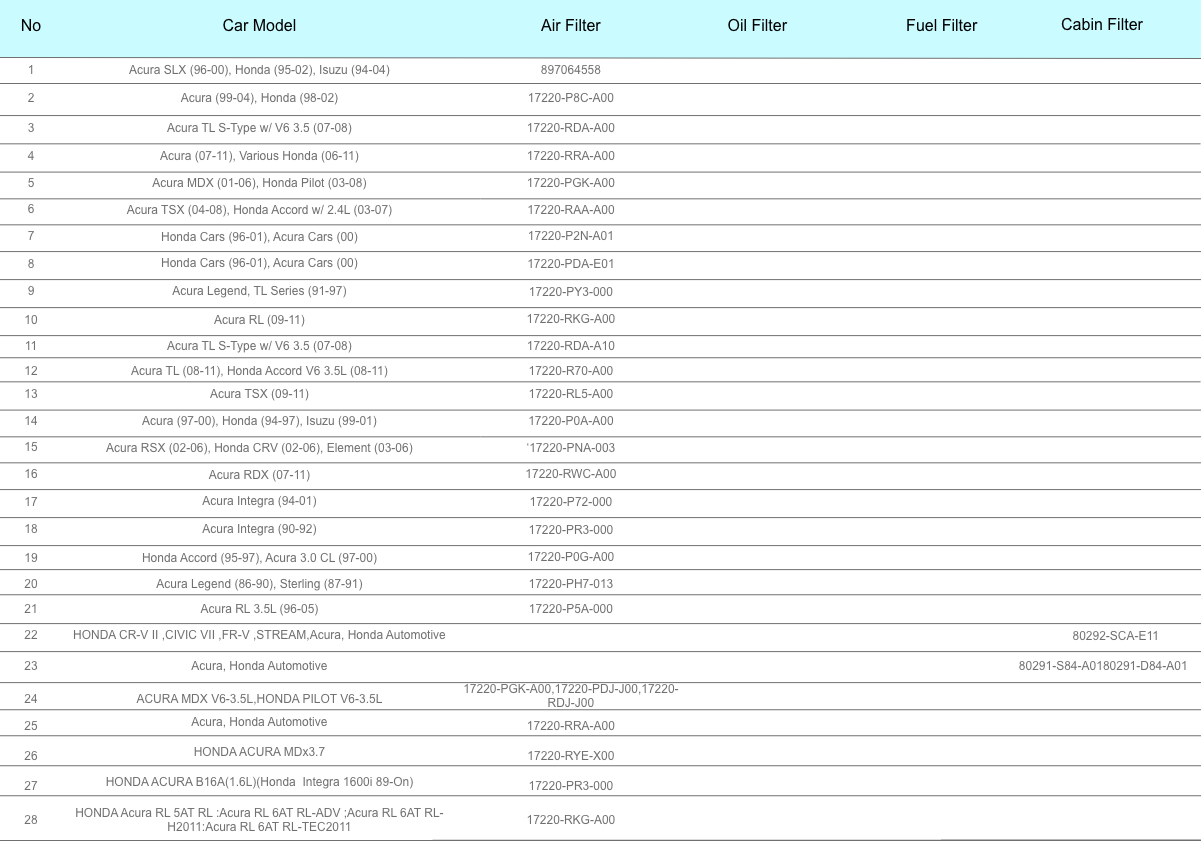This screenshot has width=1201, height=841.
Task: Click the Acura RL (09-11) car model
Action: (259, 320)
